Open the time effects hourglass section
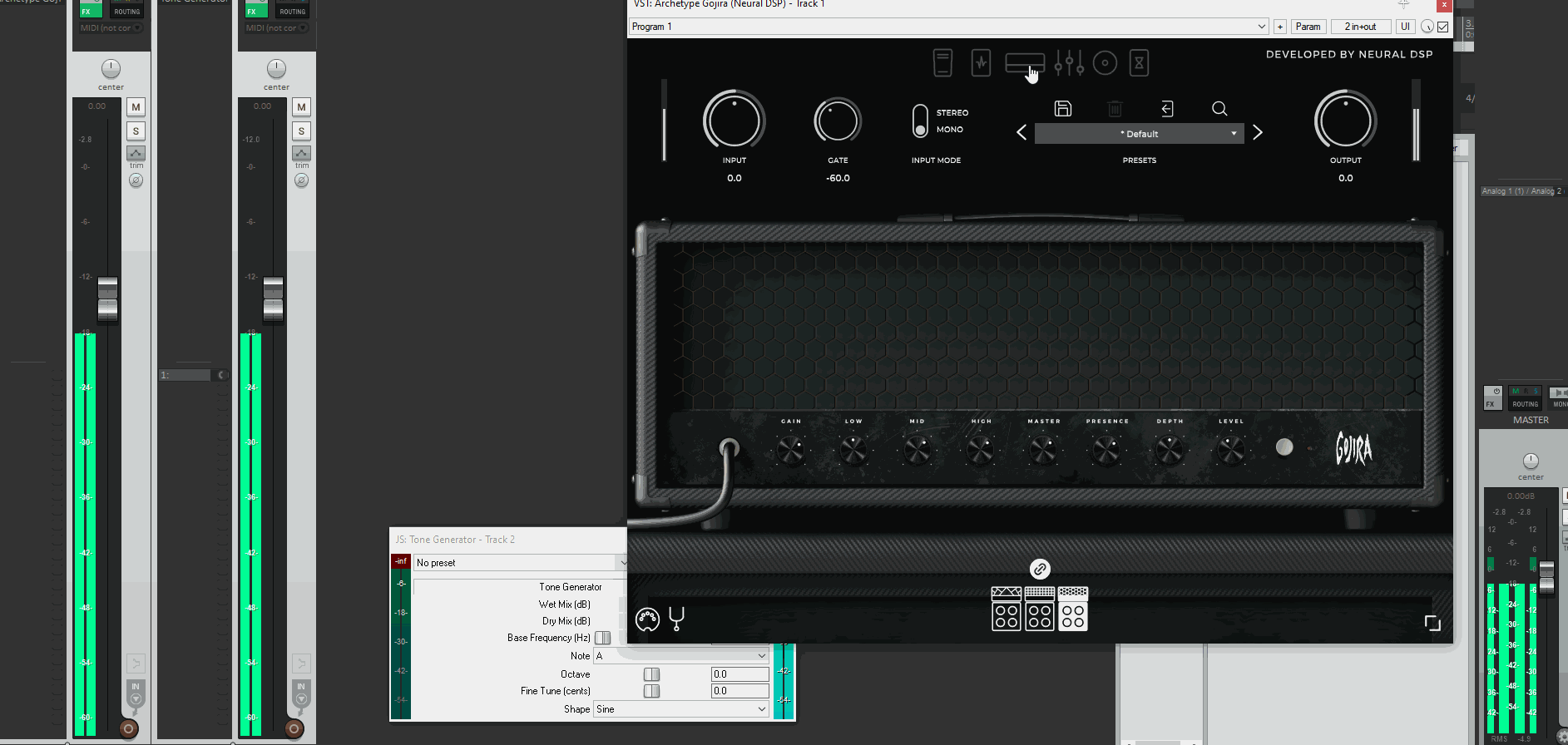This screenshot has height=745, width=1568. tap(1140, 63)
